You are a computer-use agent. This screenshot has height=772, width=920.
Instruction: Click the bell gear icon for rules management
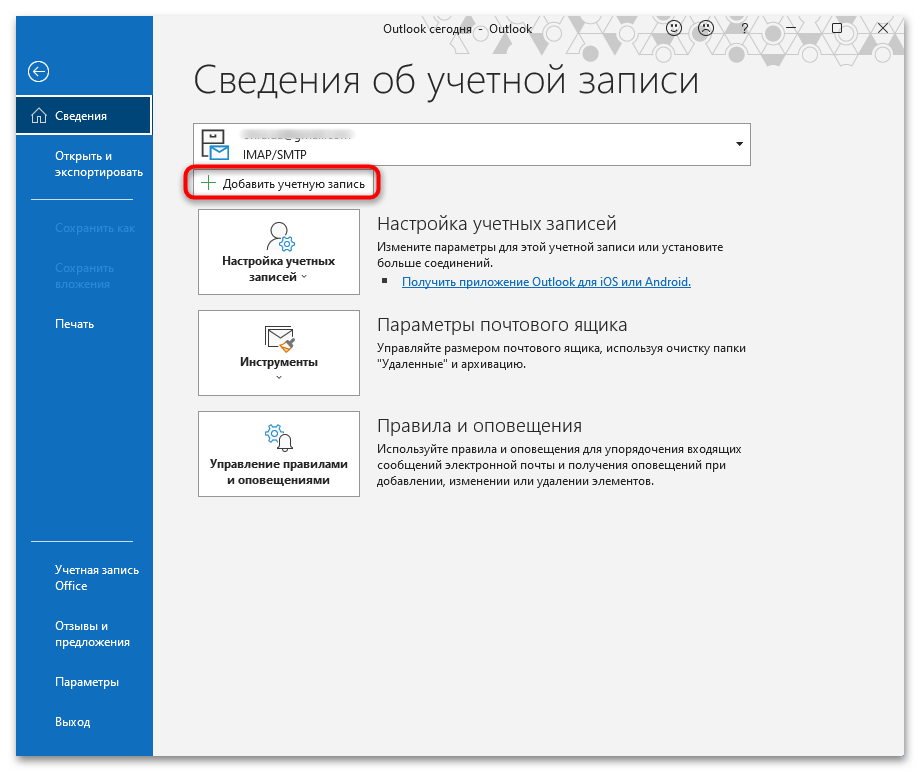click(x=278, y=438)
